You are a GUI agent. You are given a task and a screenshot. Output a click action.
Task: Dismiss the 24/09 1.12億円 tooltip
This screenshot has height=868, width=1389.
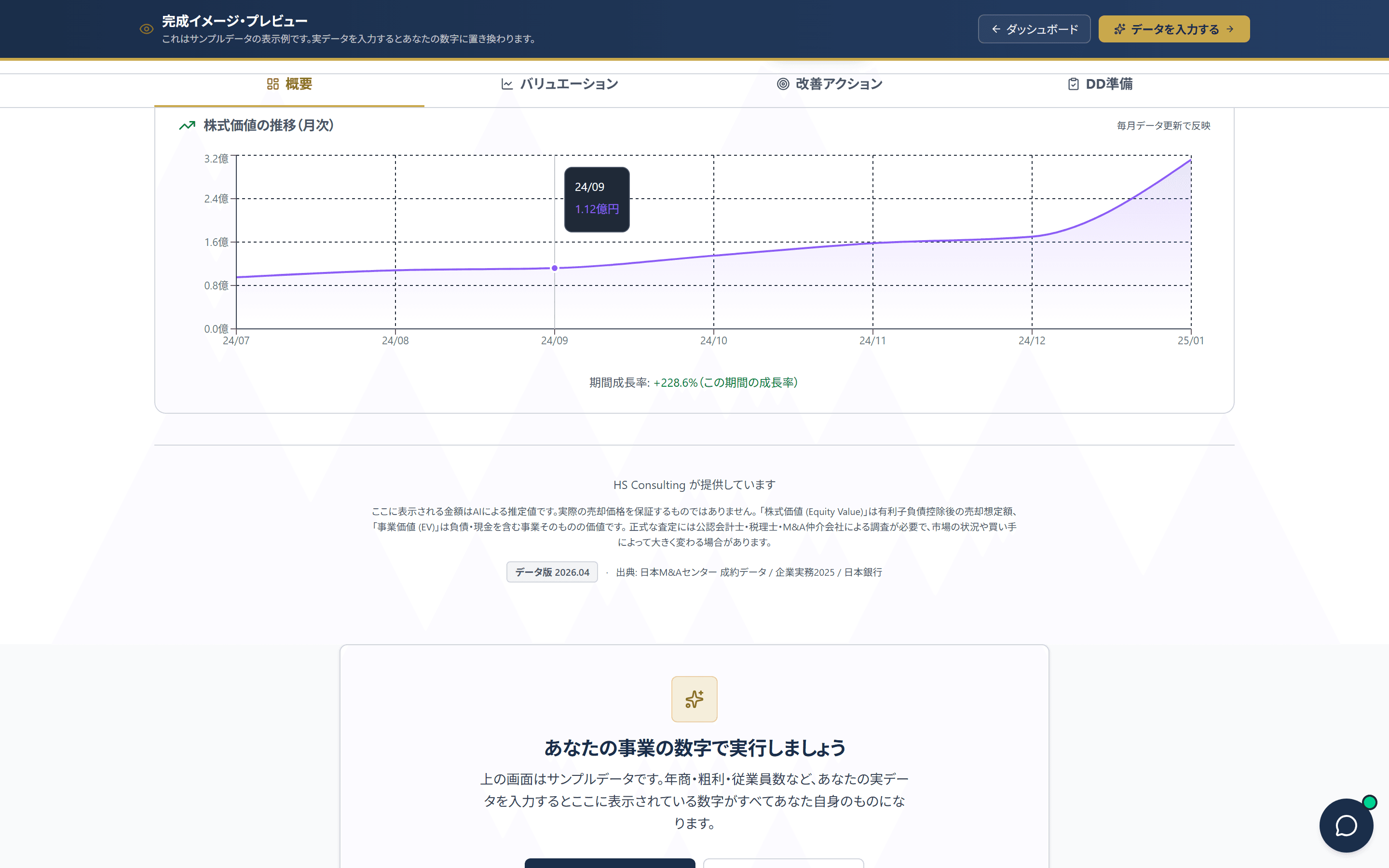(x=597, y=199)
